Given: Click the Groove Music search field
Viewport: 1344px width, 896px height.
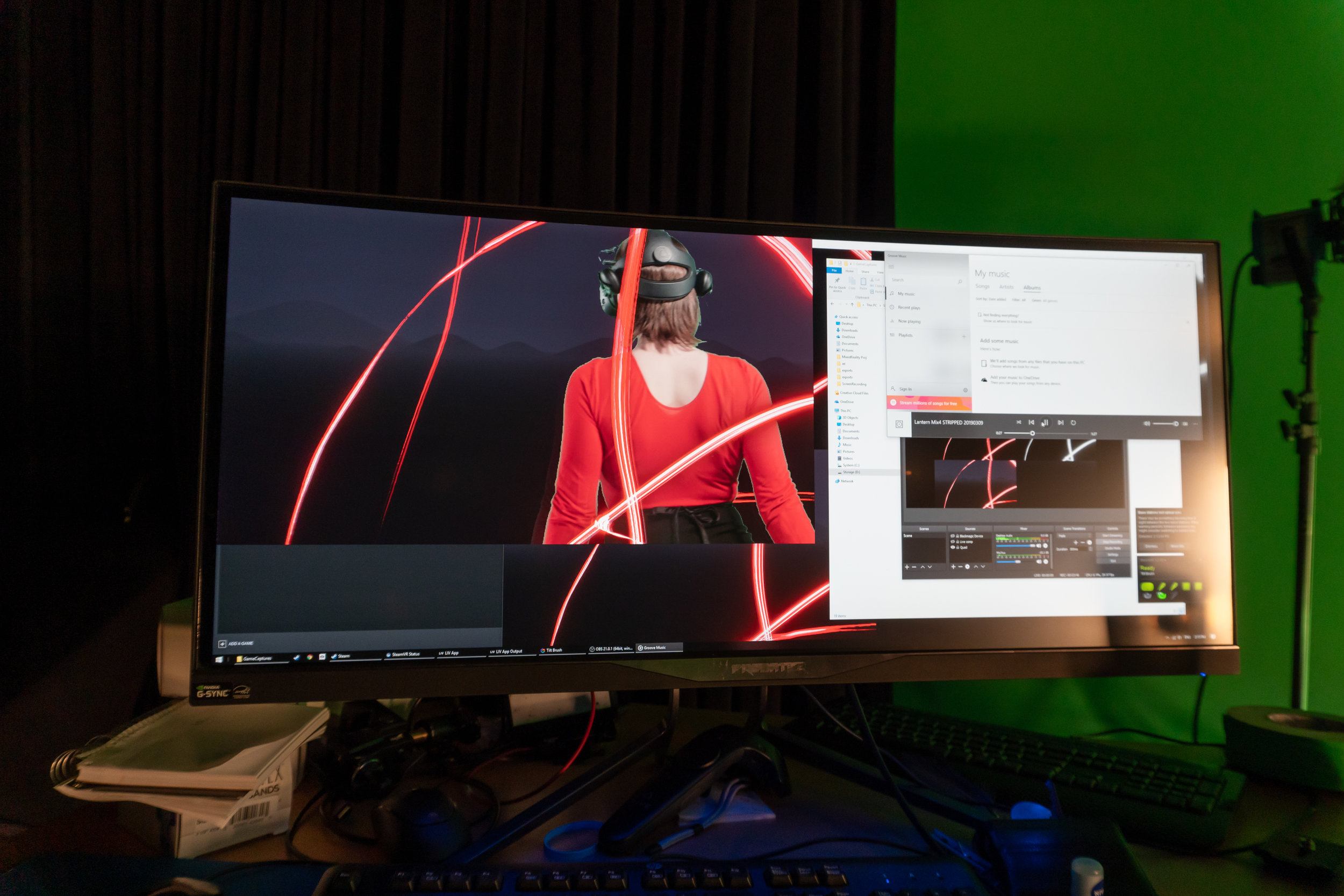Looking at the screenshot, I should 926,281.
